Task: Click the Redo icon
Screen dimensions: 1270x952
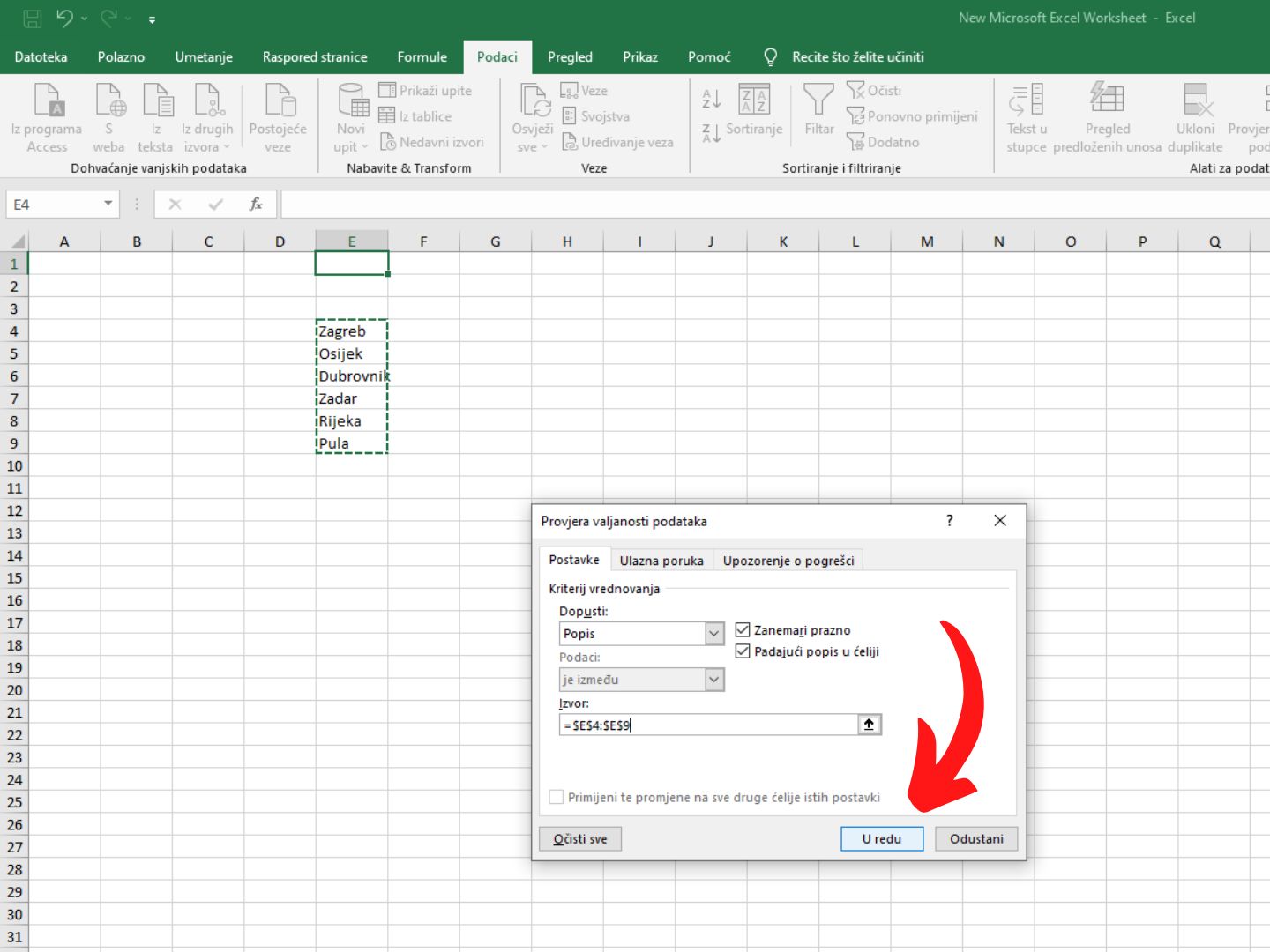Action: click(109, 18)
